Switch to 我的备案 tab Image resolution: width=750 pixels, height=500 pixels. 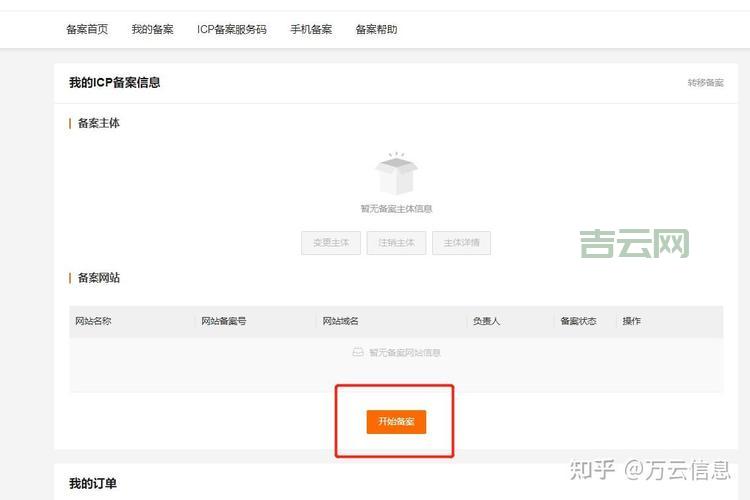click(153, 29)
